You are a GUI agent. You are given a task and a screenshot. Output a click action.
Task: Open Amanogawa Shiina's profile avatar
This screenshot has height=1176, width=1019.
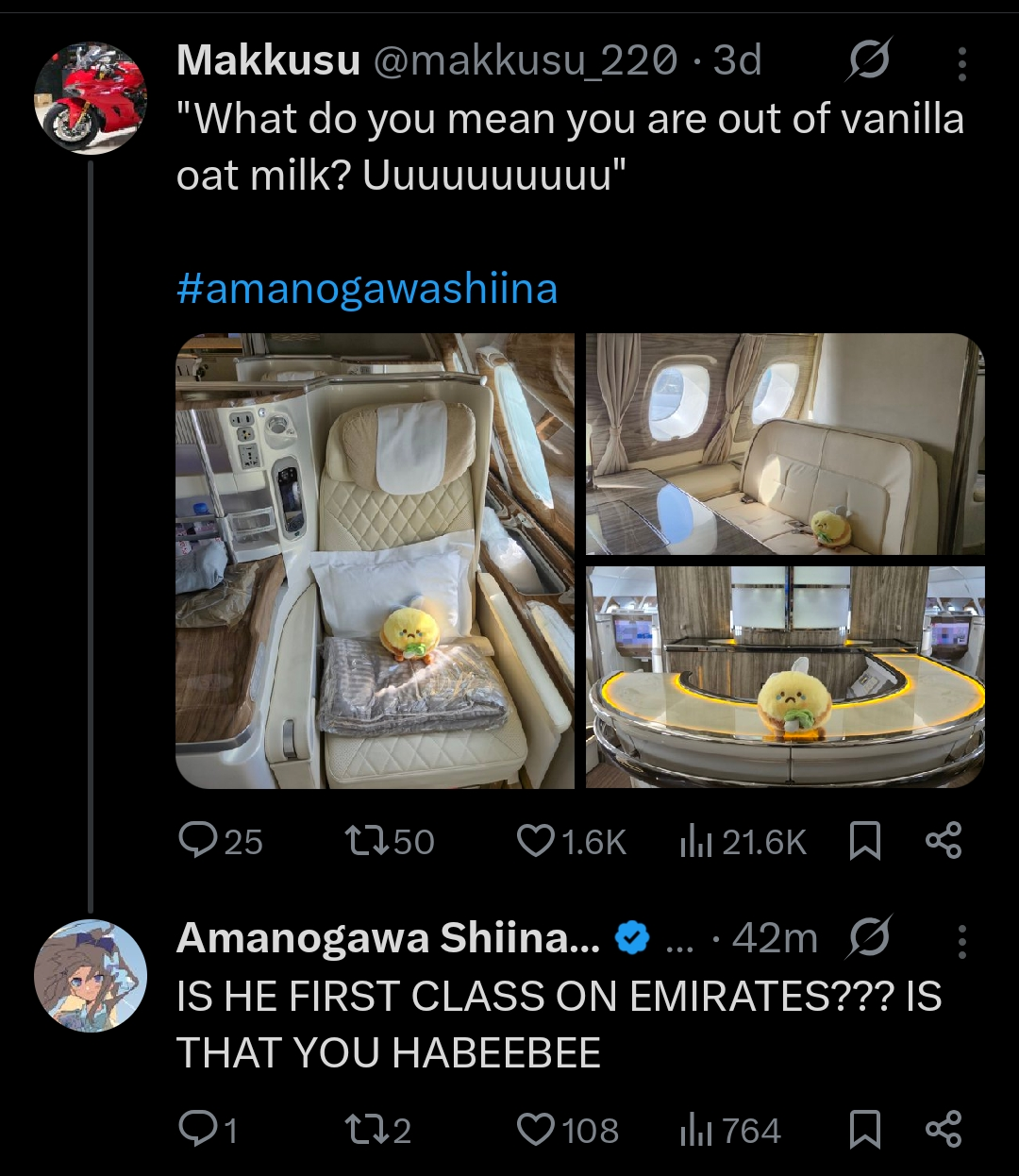(x=91, y=975)
